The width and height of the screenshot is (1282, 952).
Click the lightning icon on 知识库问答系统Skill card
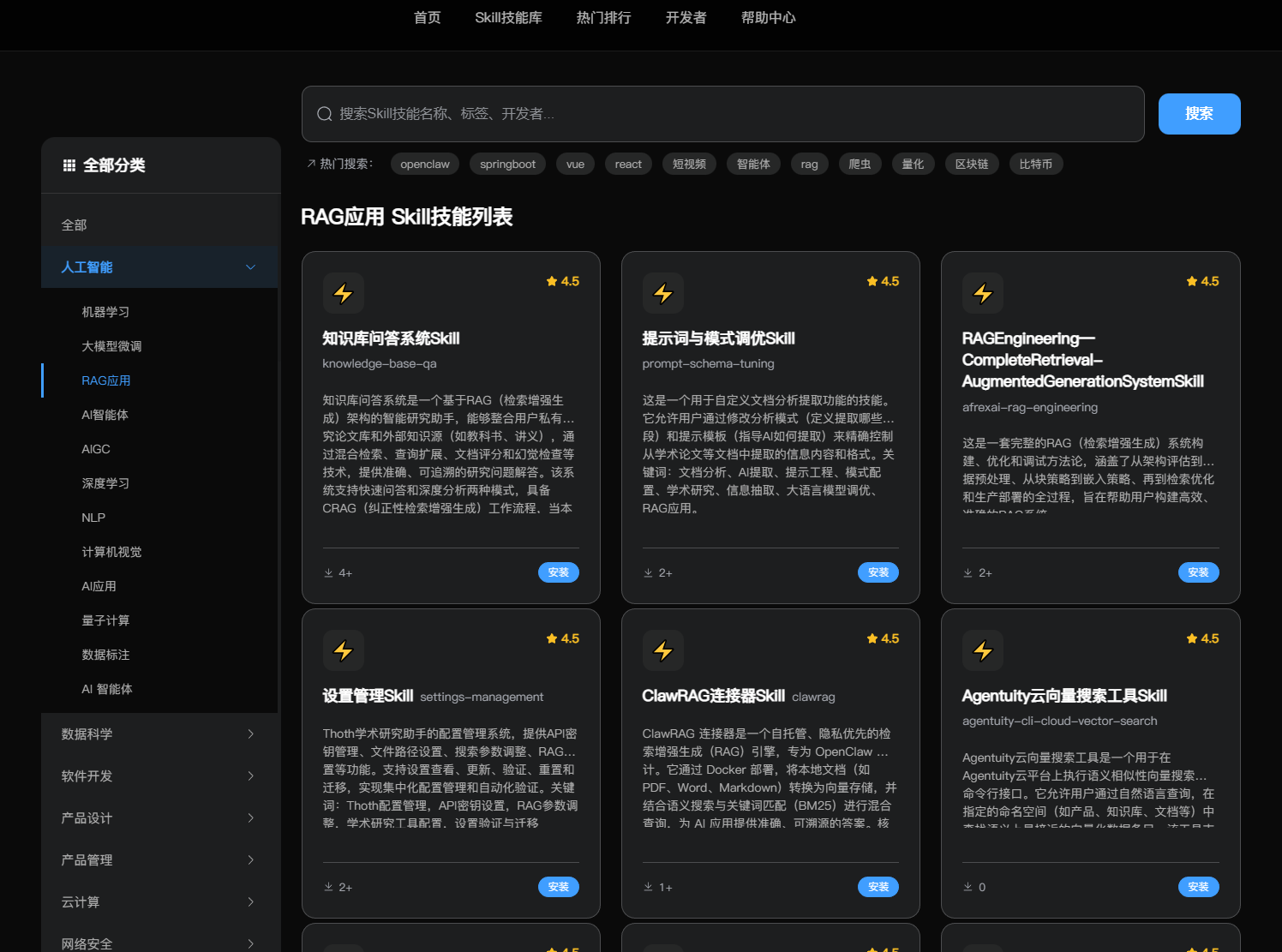343,293
